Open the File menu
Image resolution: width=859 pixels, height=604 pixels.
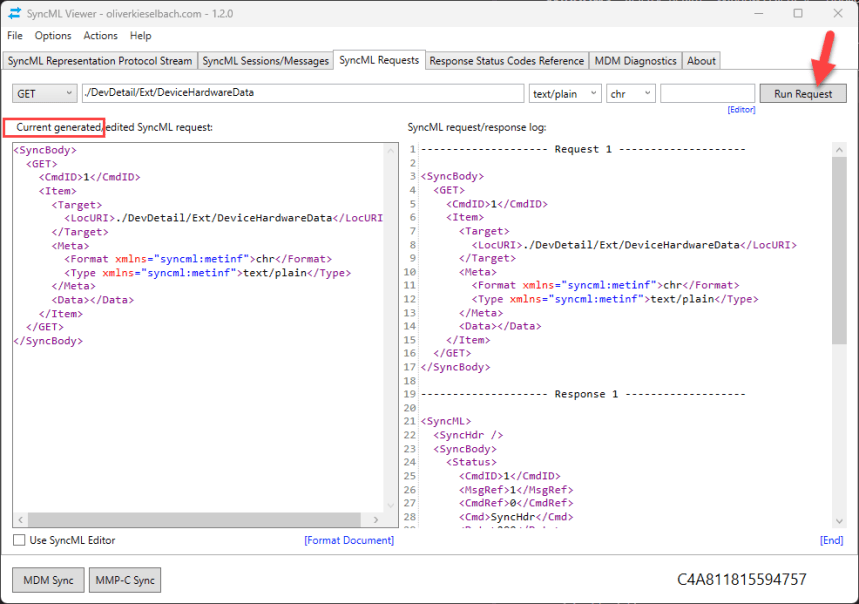15,36
